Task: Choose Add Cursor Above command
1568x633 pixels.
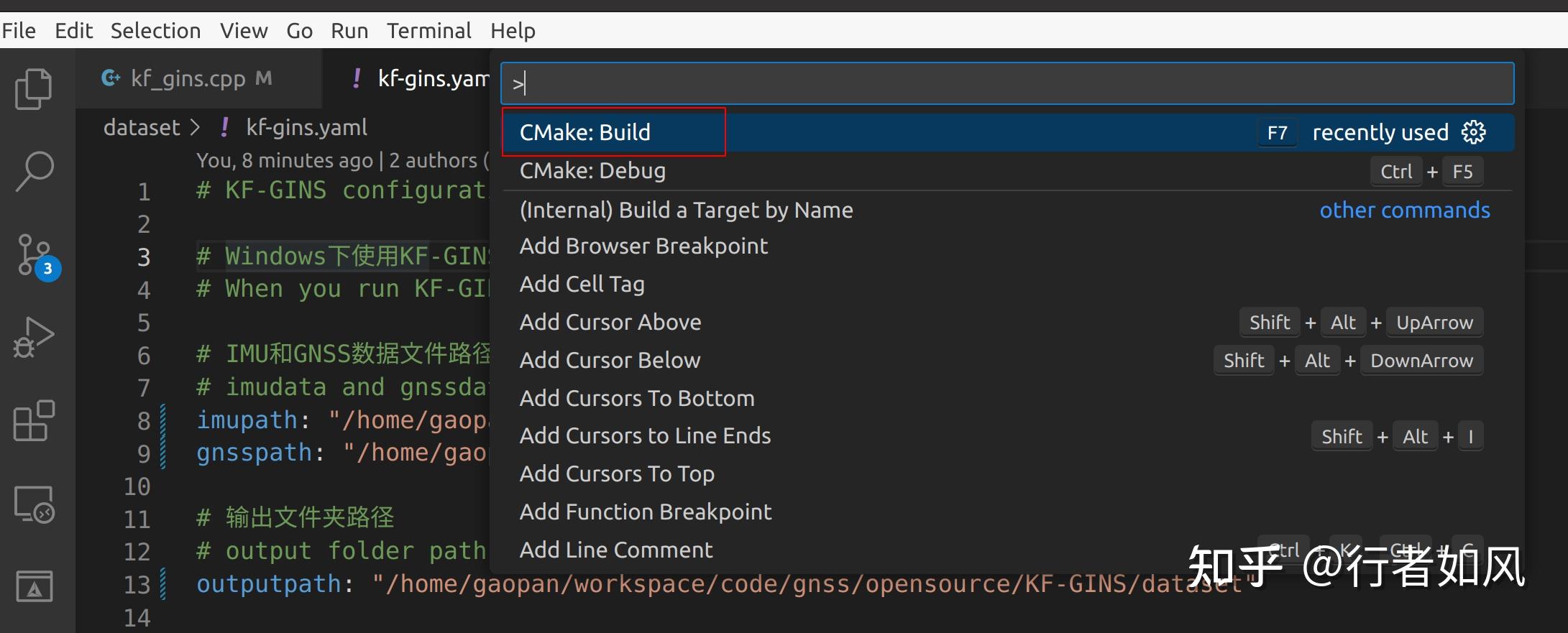Action: (610, 322)
